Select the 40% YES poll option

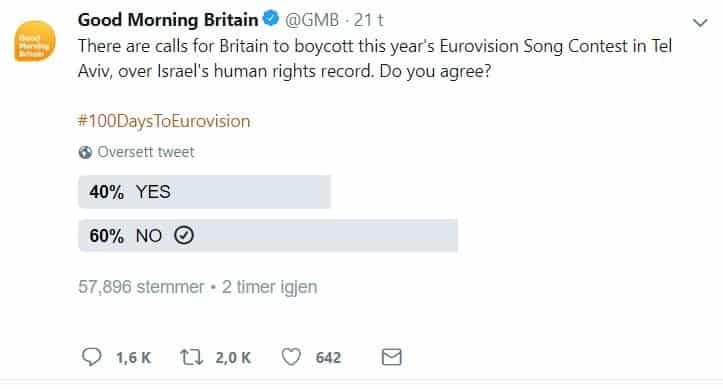pyautogui.click(x=204, y=192)
